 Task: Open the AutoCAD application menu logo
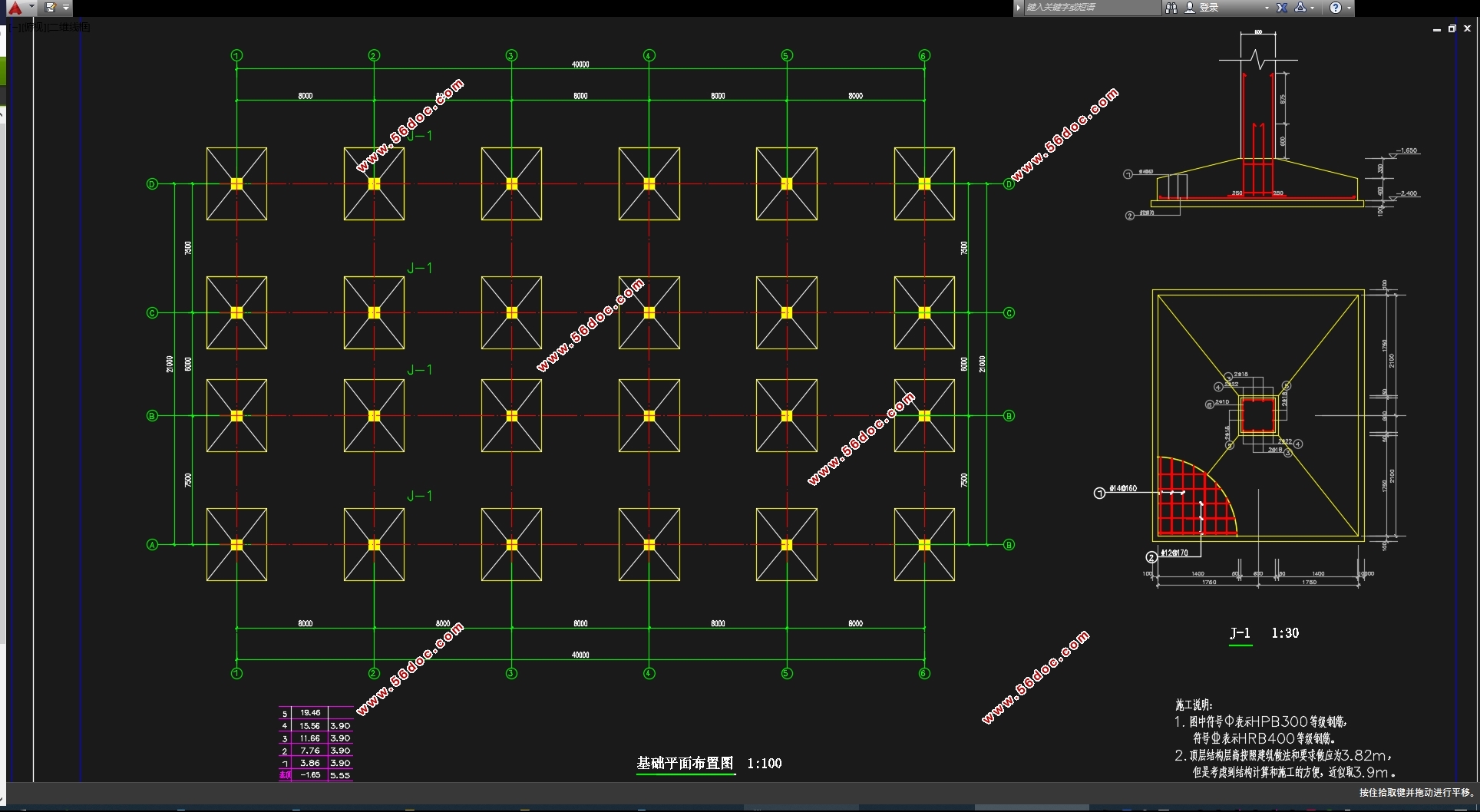[x=15, y=8]
